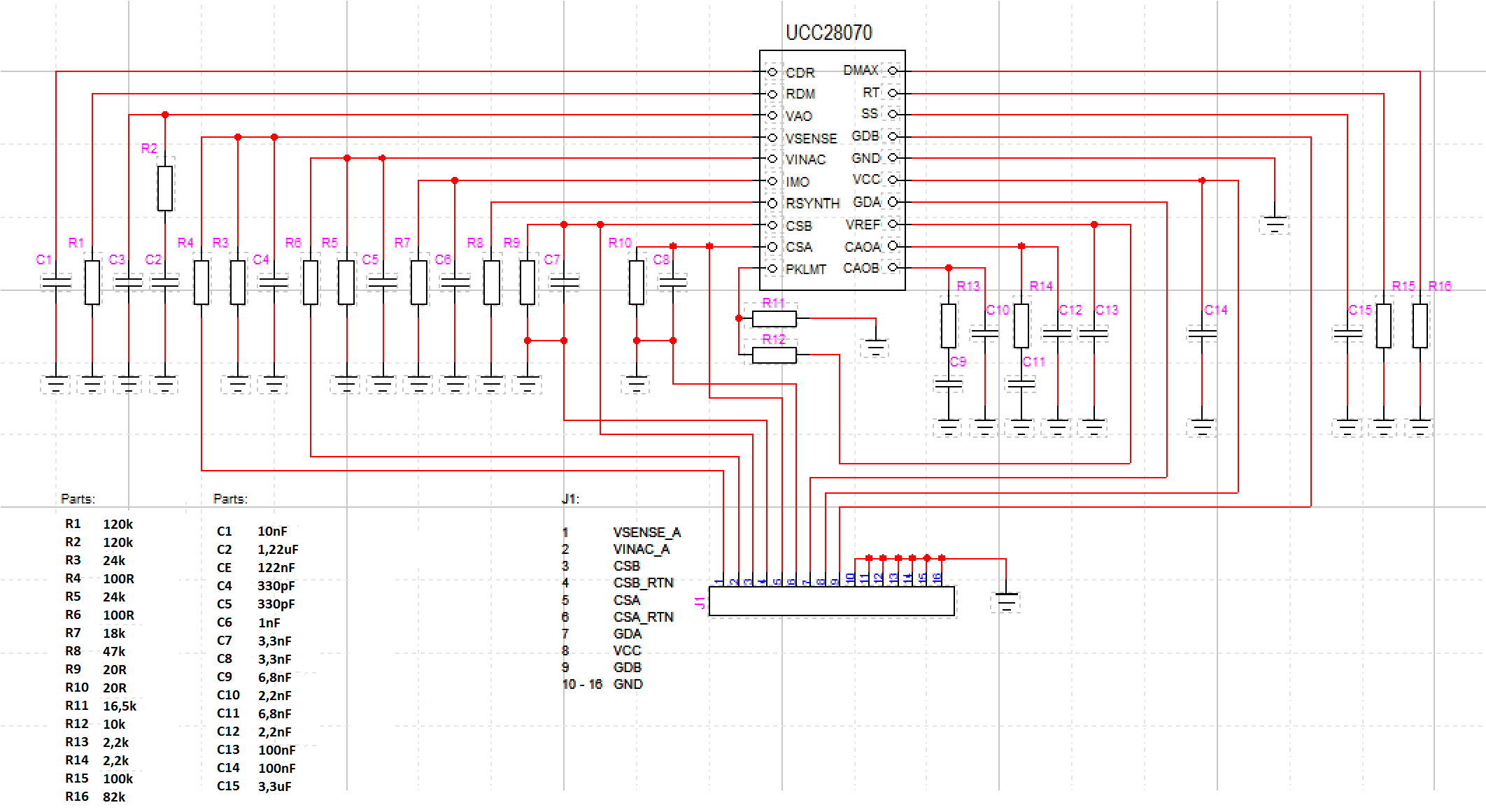Select capacitor C4 symbol

point(274,282)
